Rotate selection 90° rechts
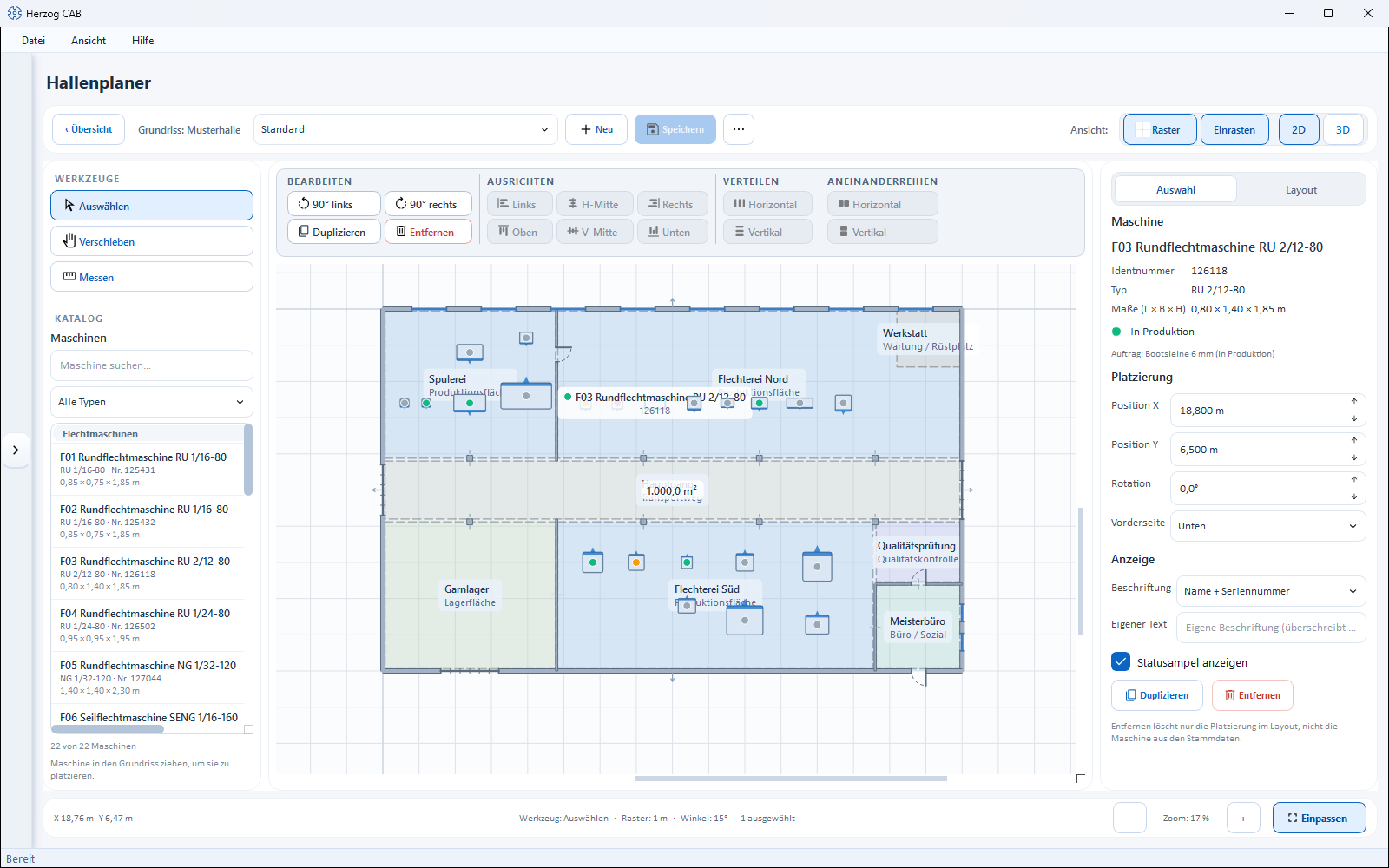Image resolution: width=1389 pixels, height=868 pixels. pos(428,204)
